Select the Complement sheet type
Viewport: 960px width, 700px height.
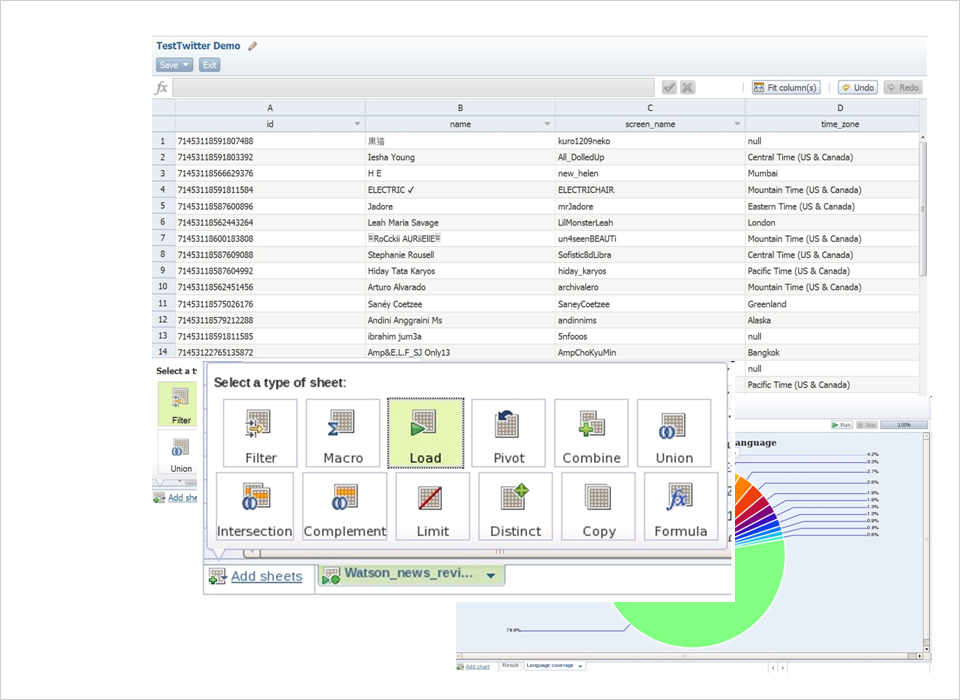pos(344,507)
